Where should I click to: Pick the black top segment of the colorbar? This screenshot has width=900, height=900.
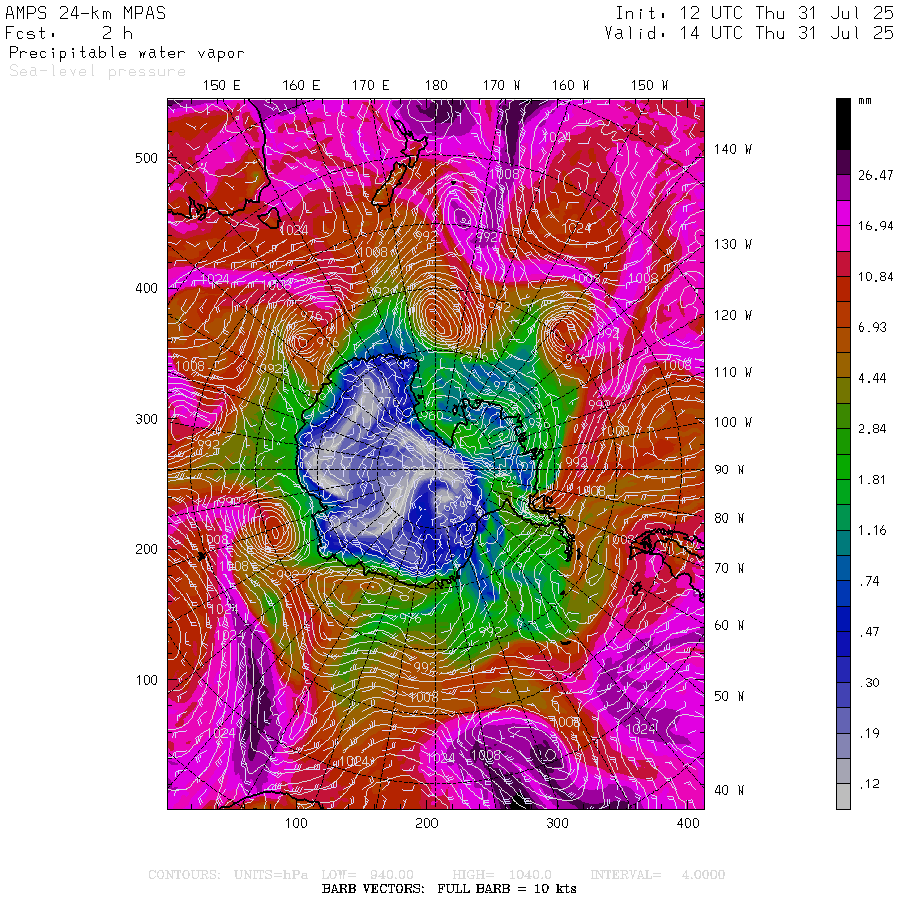point(843,124)
